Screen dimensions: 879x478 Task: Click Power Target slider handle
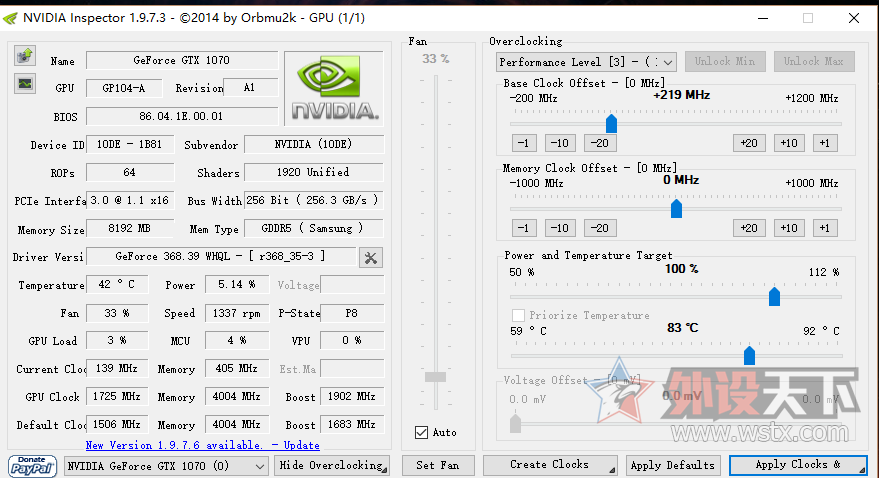(775, 296)
